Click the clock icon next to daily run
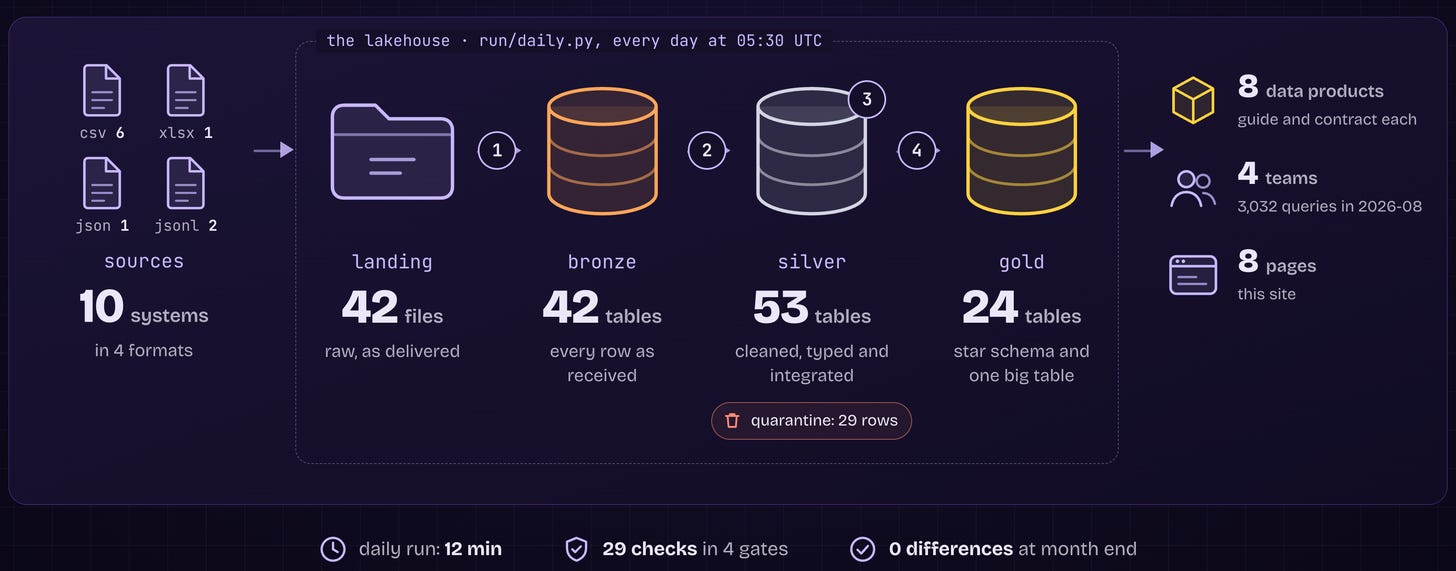 pyautogui.click(x=332, y=549)
